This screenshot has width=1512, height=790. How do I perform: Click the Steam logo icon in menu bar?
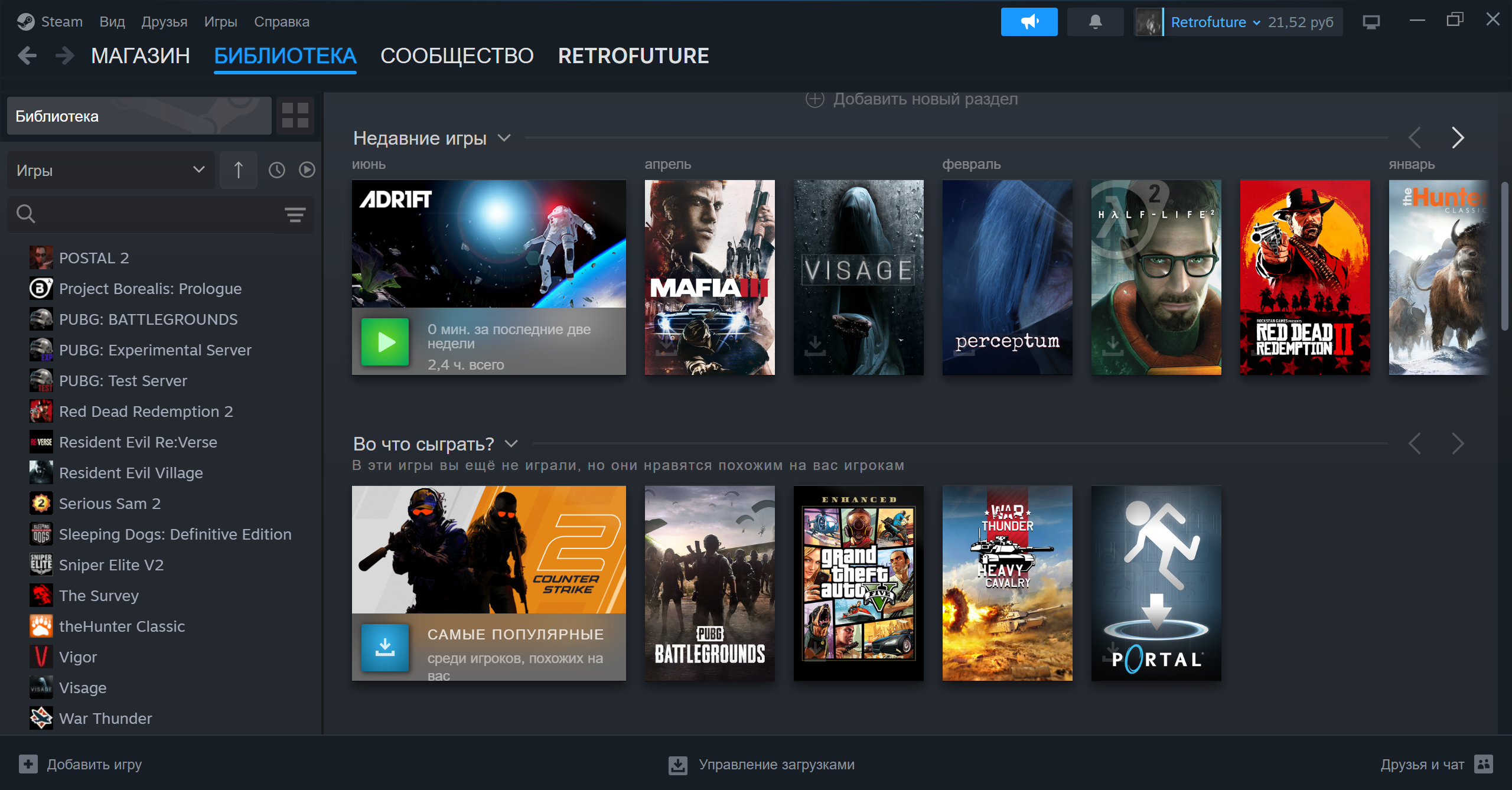click(x=25, y=22)
